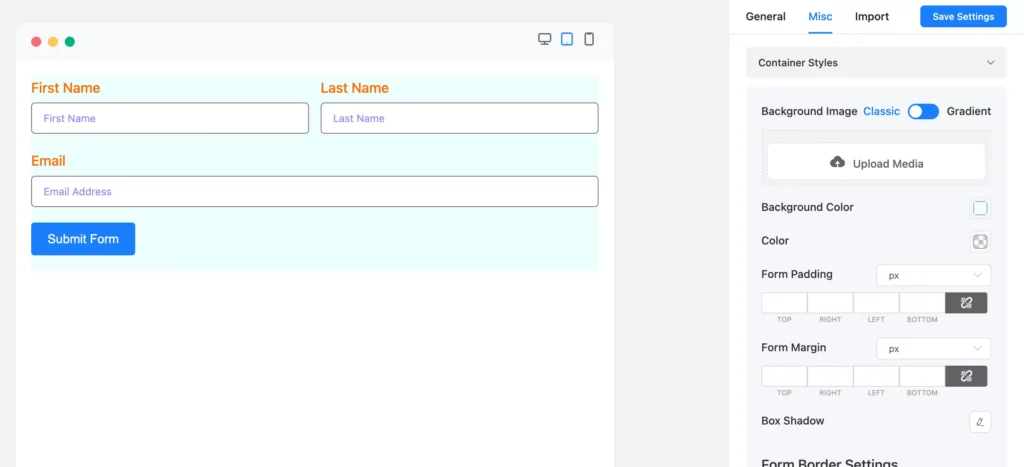Click the Classic label text
1024x467 pixels.
point(881,112)
